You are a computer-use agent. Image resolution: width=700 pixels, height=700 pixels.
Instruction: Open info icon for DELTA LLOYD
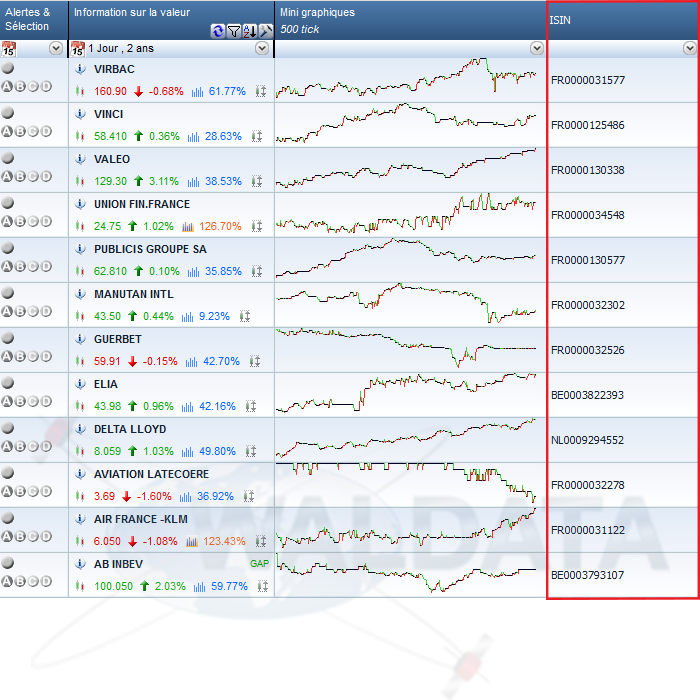pyautogui.click(x=80, y=429)
